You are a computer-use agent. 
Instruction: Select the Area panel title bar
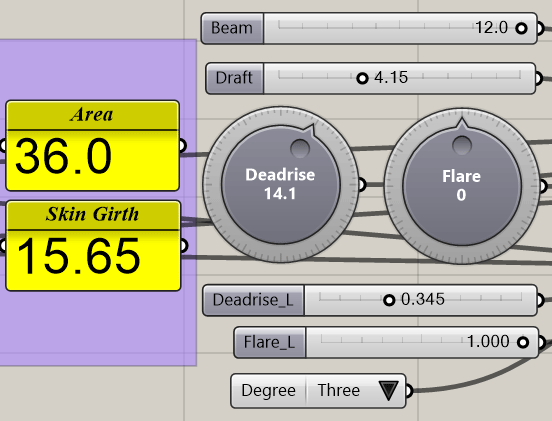(x=93, y=115)
